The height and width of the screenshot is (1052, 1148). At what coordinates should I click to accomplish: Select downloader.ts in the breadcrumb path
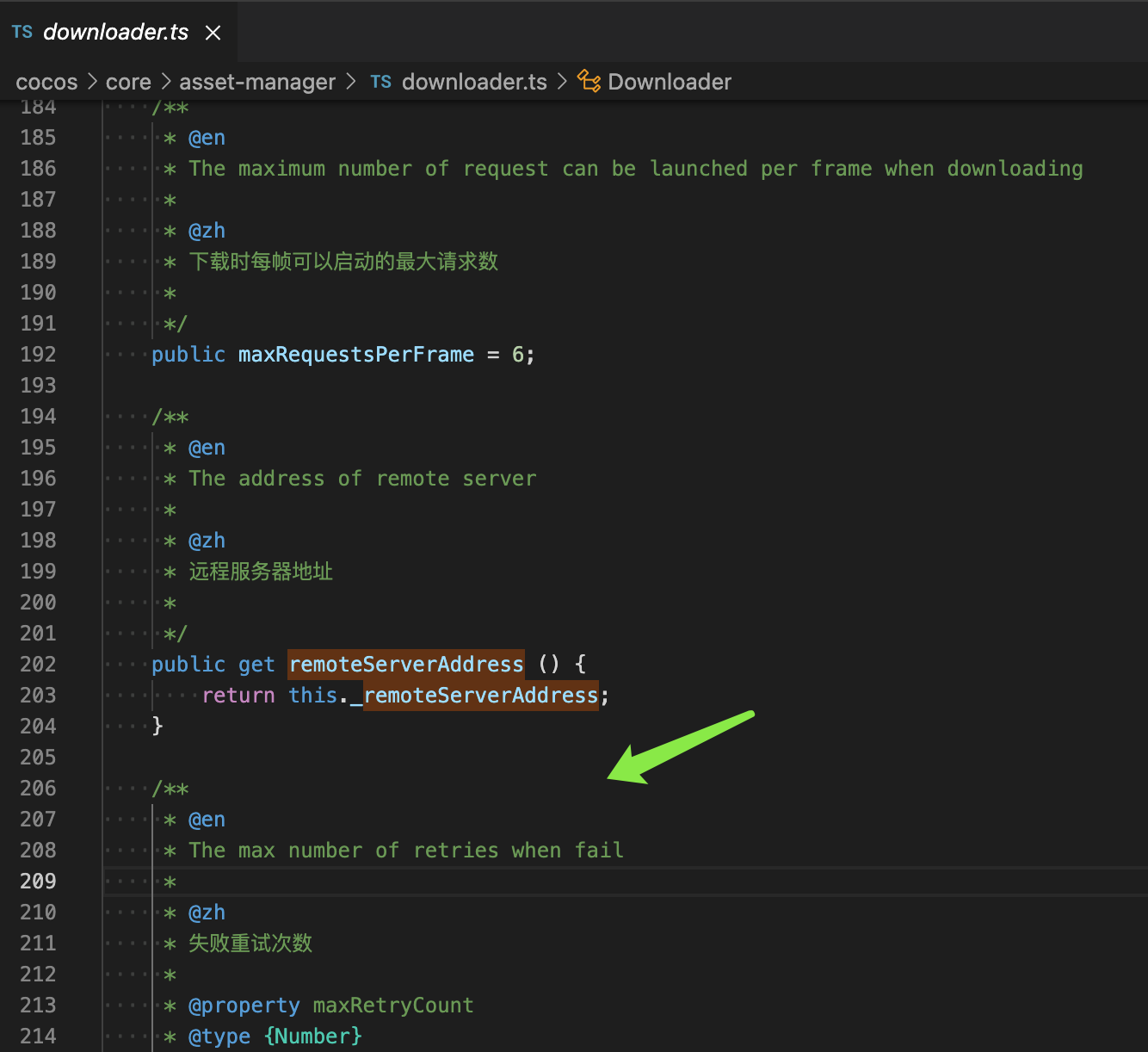coord(474,83)
